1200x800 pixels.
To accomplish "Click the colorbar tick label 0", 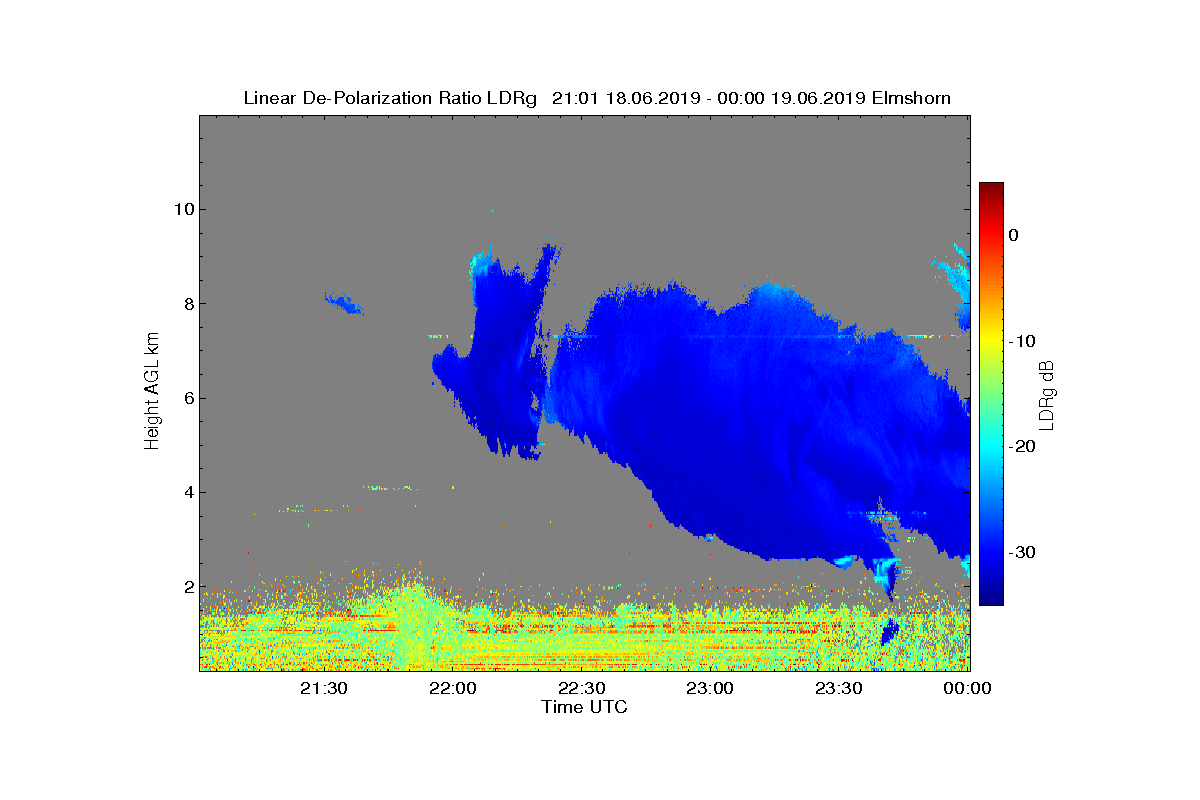I will point(1013,235).
